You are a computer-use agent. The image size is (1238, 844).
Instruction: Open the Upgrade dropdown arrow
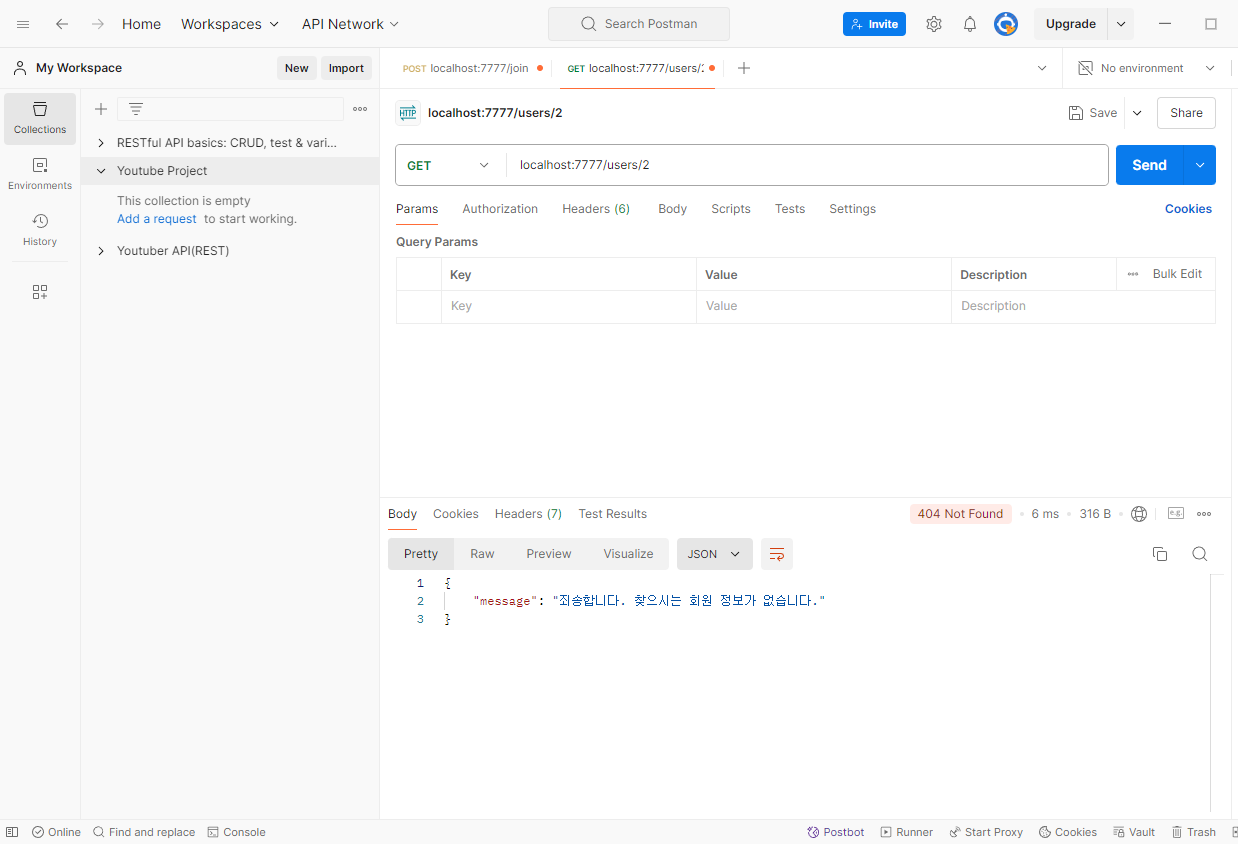point(1121,24)
